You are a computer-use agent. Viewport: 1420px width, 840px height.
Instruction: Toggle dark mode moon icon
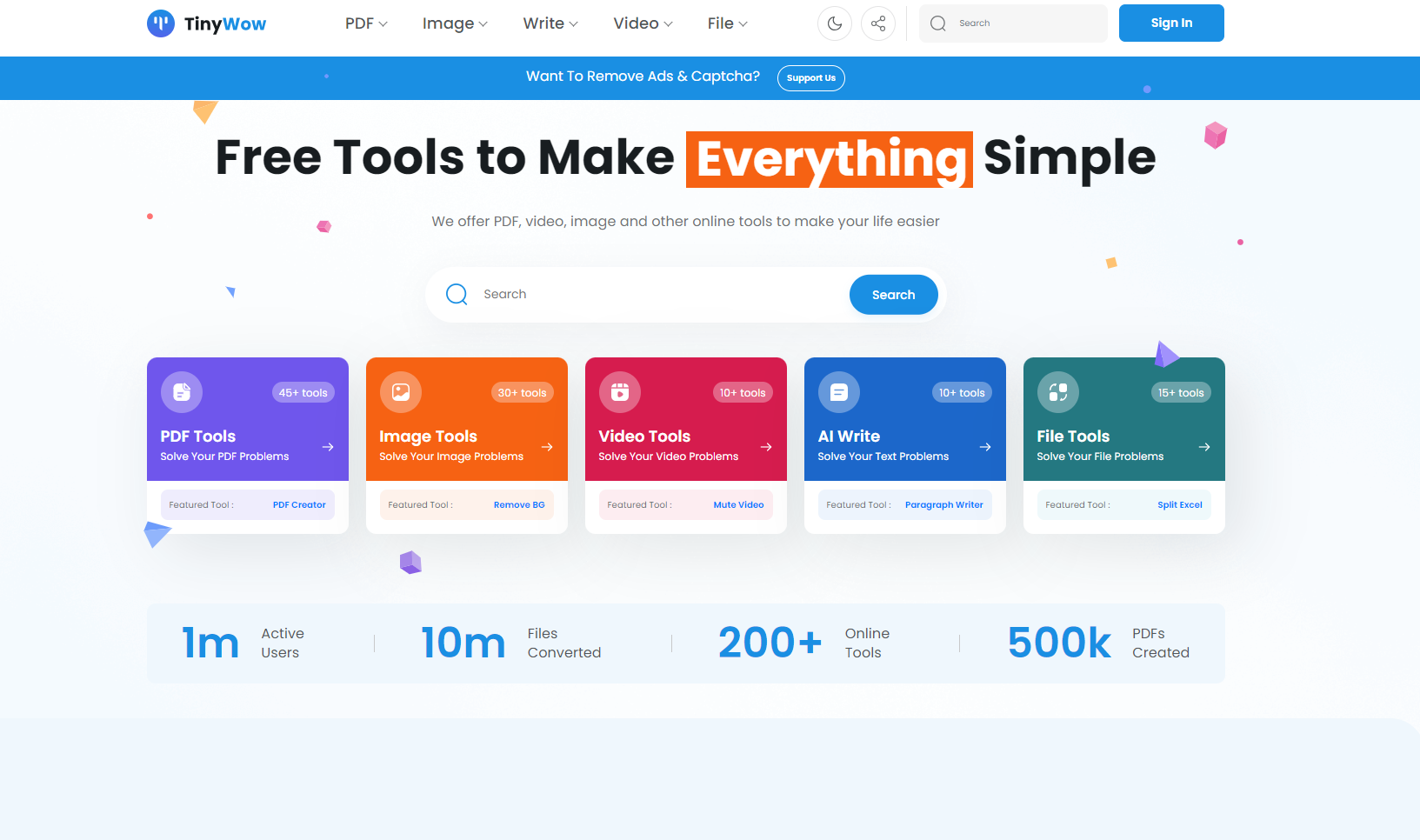point(835,23)
